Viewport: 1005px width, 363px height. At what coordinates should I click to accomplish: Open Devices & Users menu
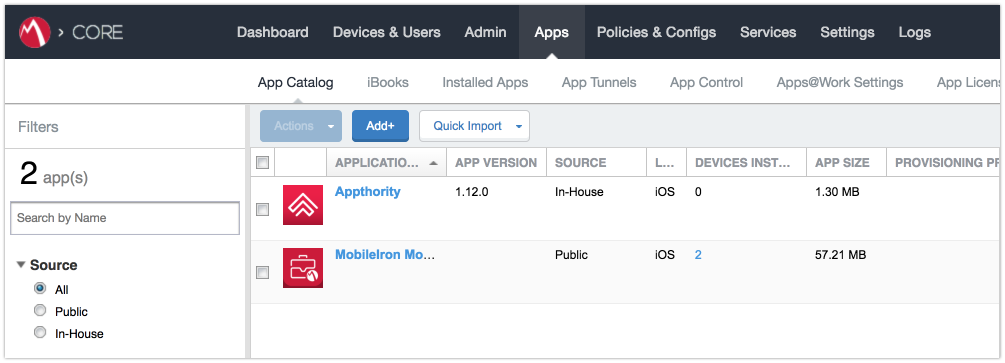click(386, 32)
